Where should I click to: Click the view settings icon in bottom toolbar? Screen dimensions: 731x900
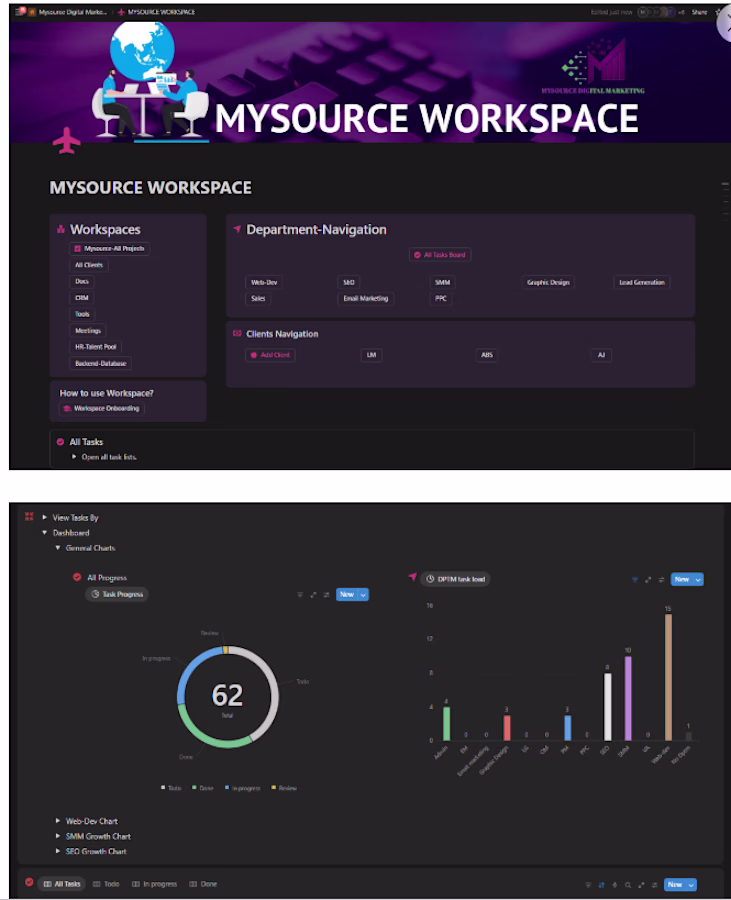pyautogui.click(x=654, y=885)
